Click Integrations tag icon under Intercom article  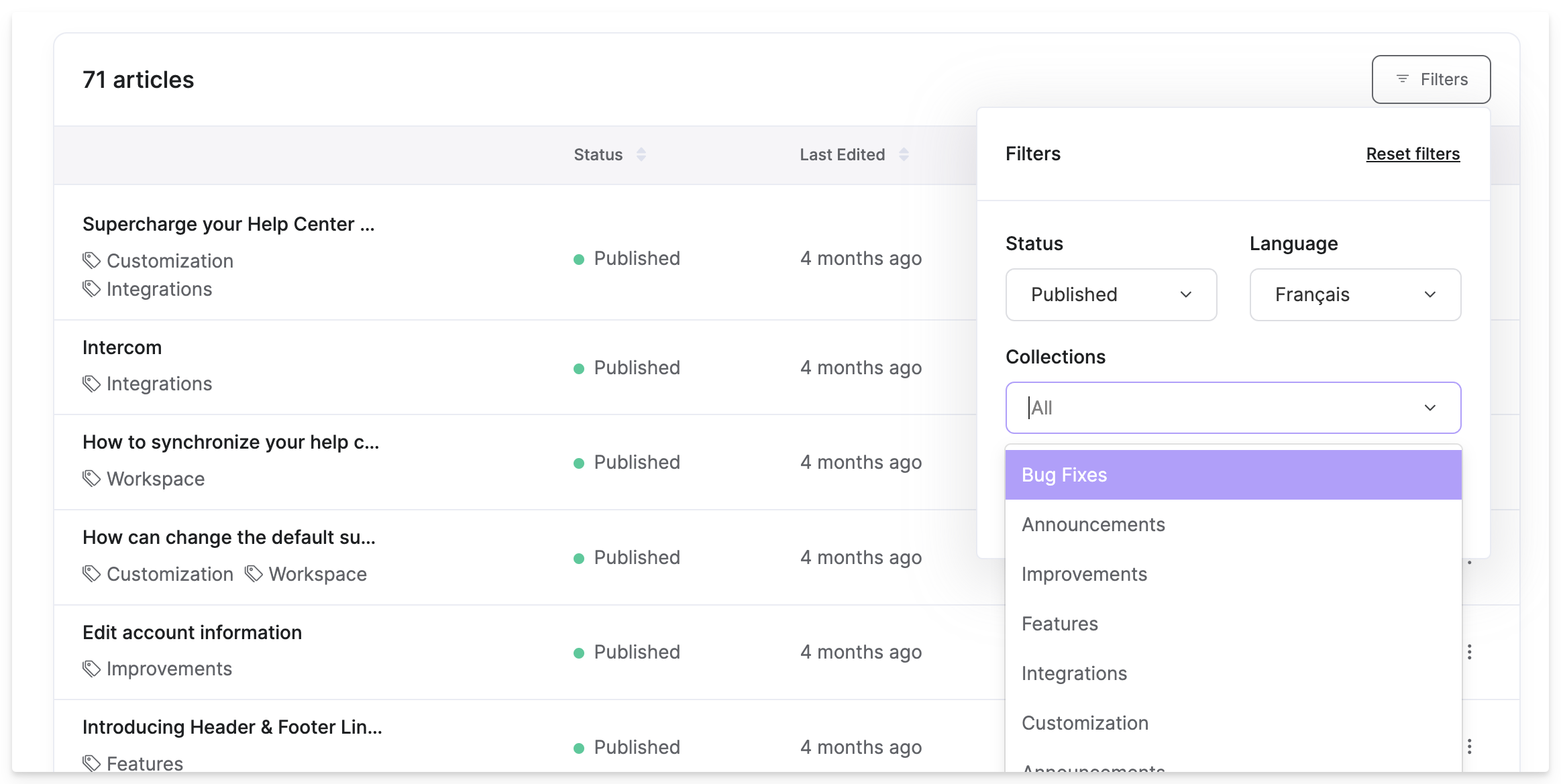pos(91,384)
